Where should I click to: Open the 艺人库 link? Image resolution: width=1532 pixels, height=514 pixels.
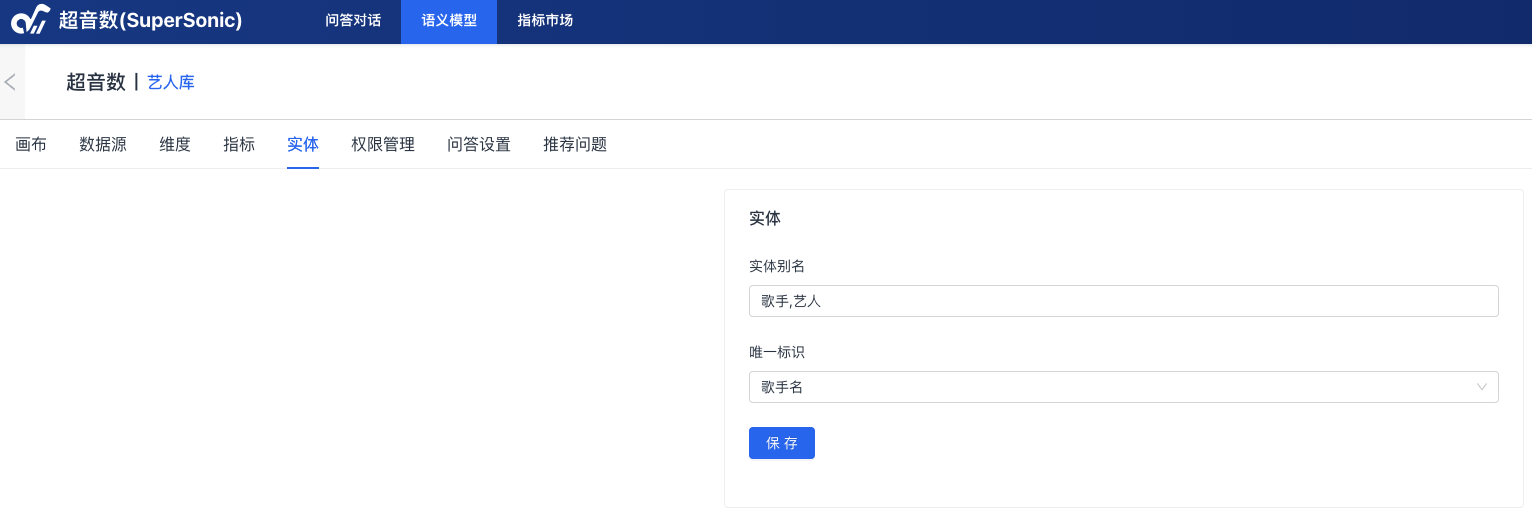tap(171, 82)
